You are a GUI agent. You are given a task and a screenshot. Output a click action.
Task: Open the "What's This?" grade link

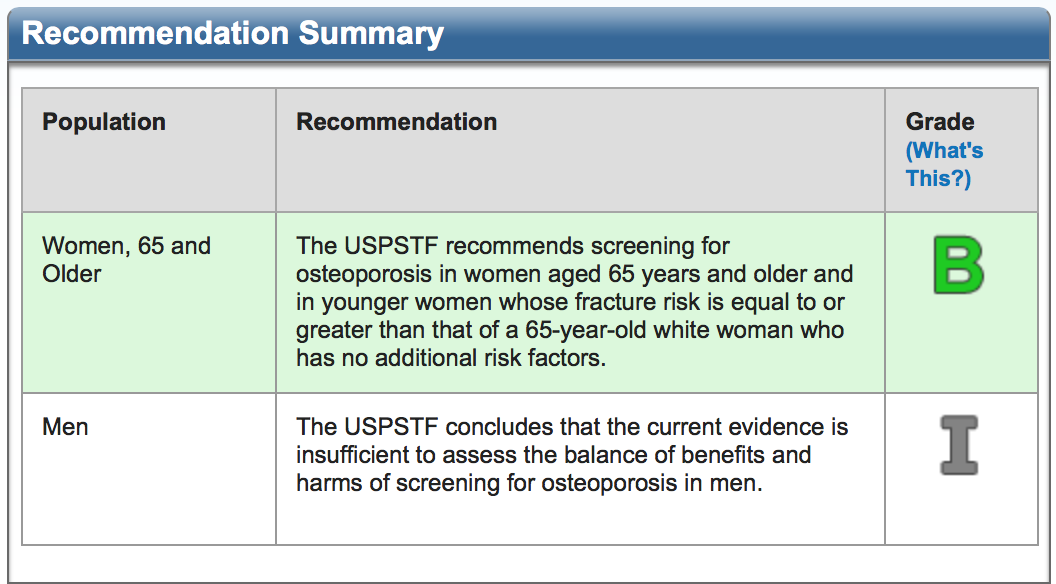[x=944, y=164]
